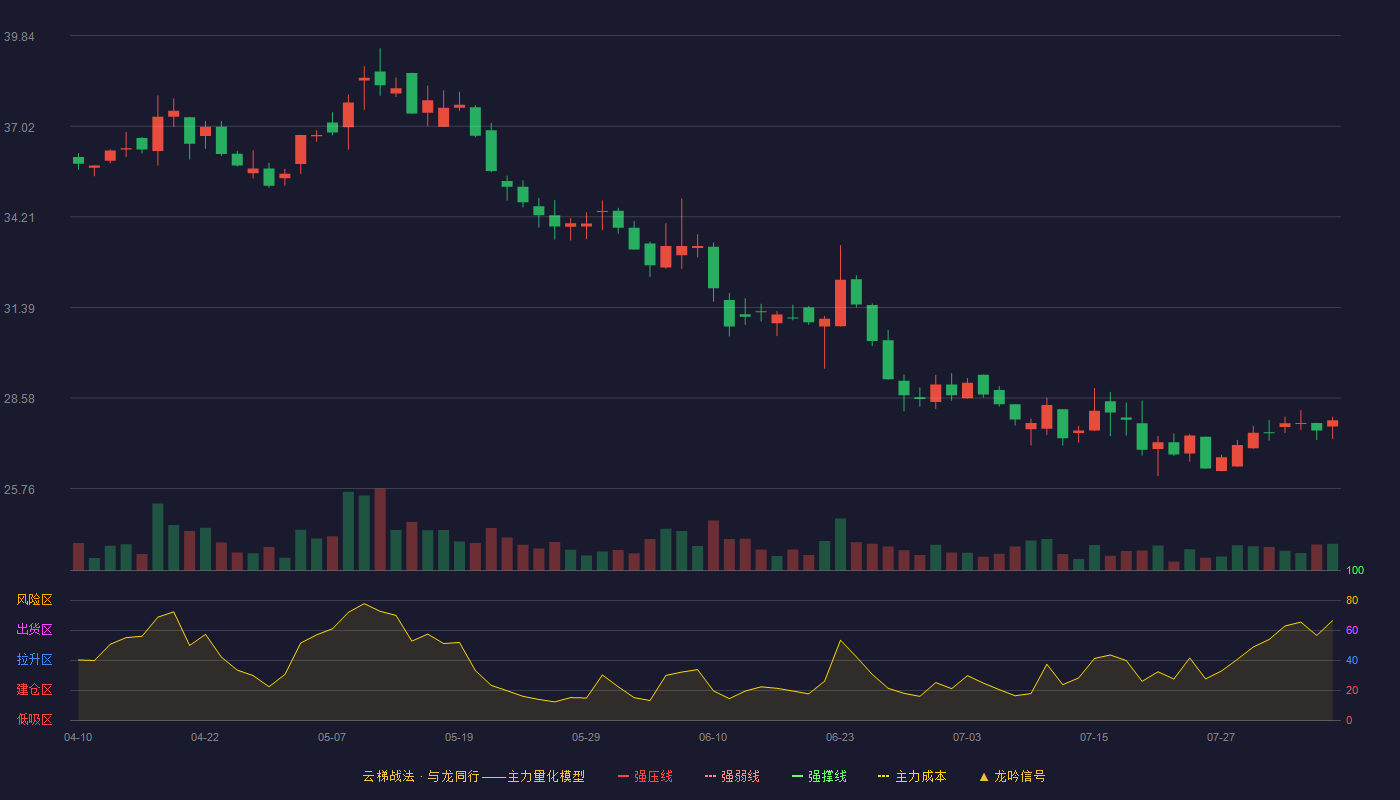Toggle the 龙吟信号 triangle legend entry
The width and height of the screenshot is (1400, 800).
point(1012,776)
